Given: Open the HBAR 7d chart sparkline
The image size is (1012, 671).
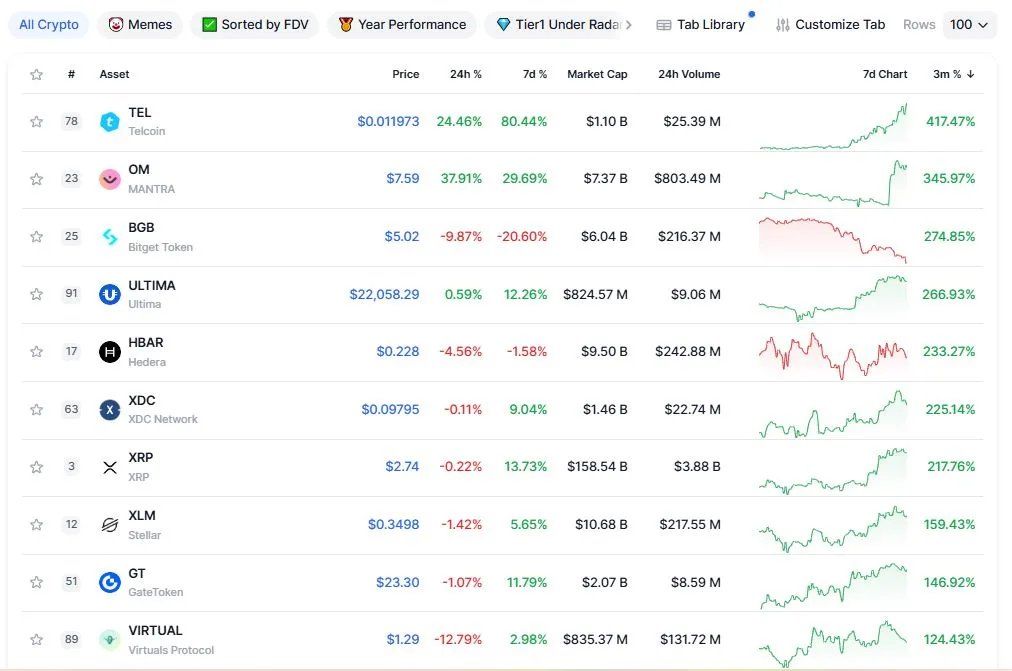Looking at the screenshot, I should click(833, 356).
